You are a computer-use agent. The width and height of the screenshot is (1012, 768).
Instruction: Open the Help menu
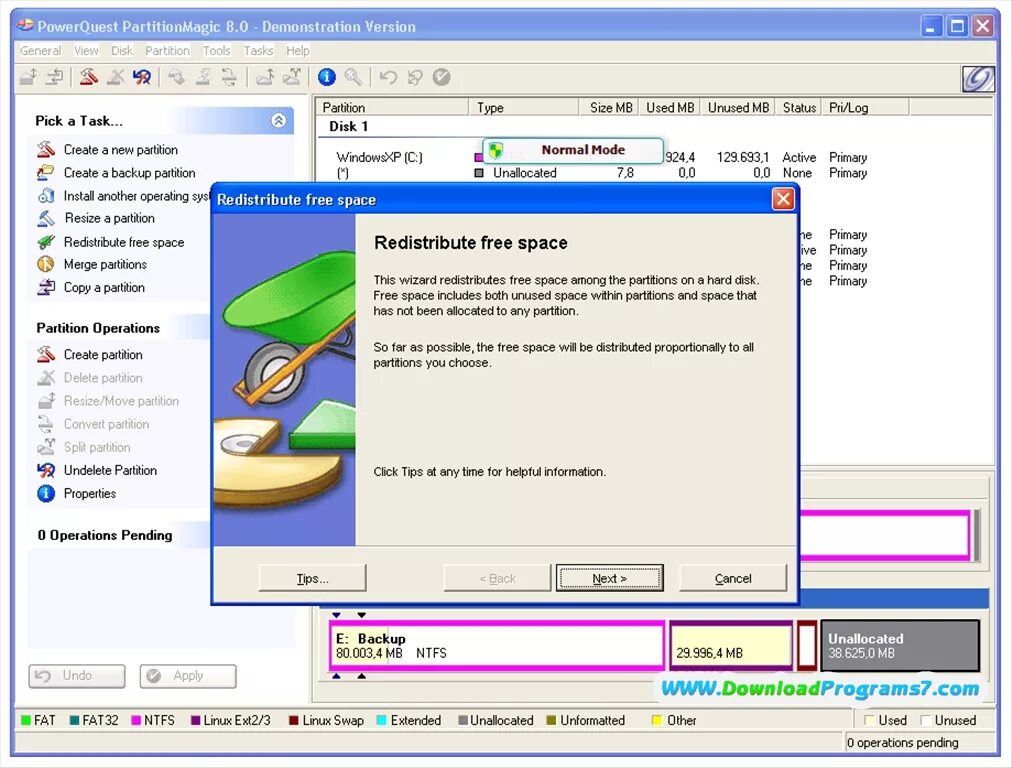pyautogui.click(x=298, y=50)
